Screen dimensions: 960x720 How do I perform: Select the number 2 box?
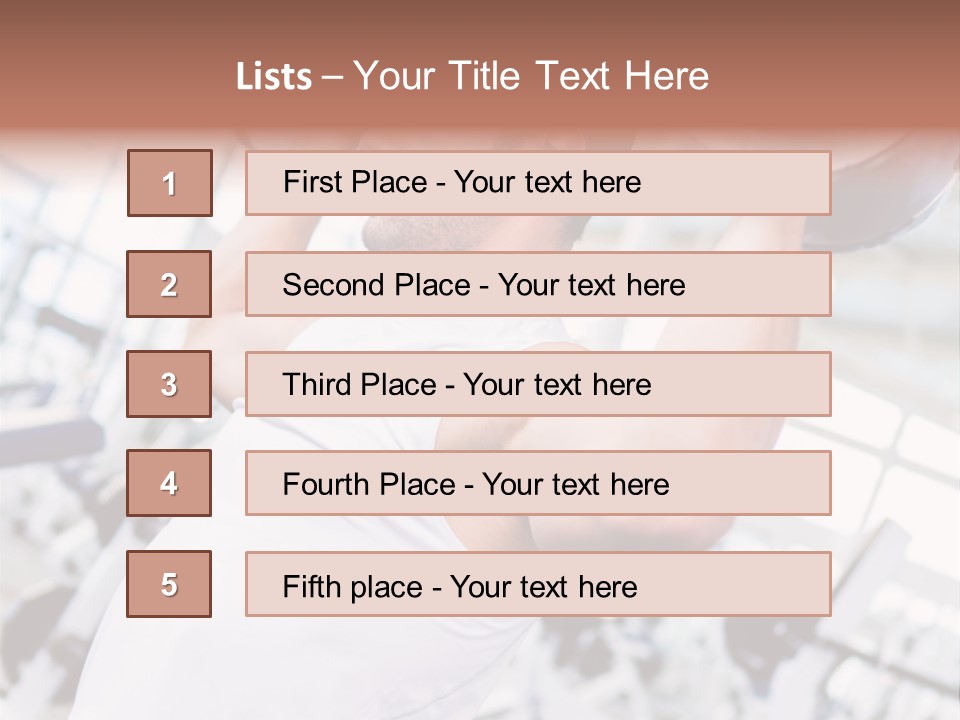(170, 284)
